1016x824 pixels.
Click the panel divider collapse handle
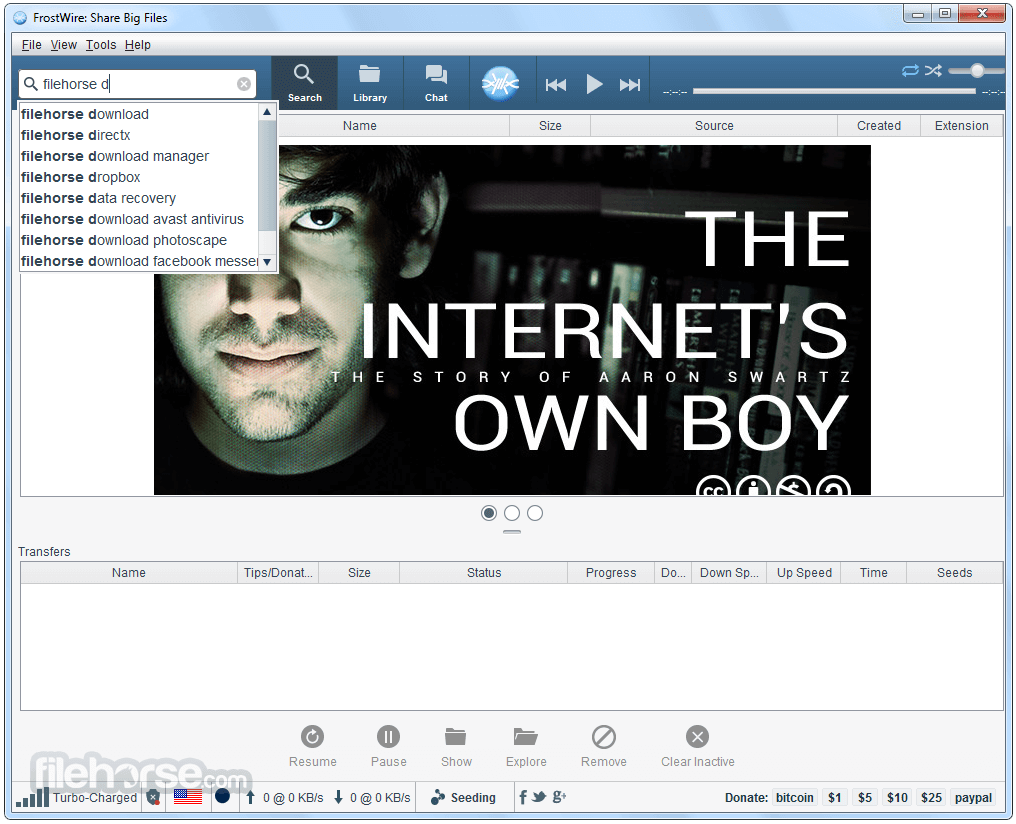512,532
